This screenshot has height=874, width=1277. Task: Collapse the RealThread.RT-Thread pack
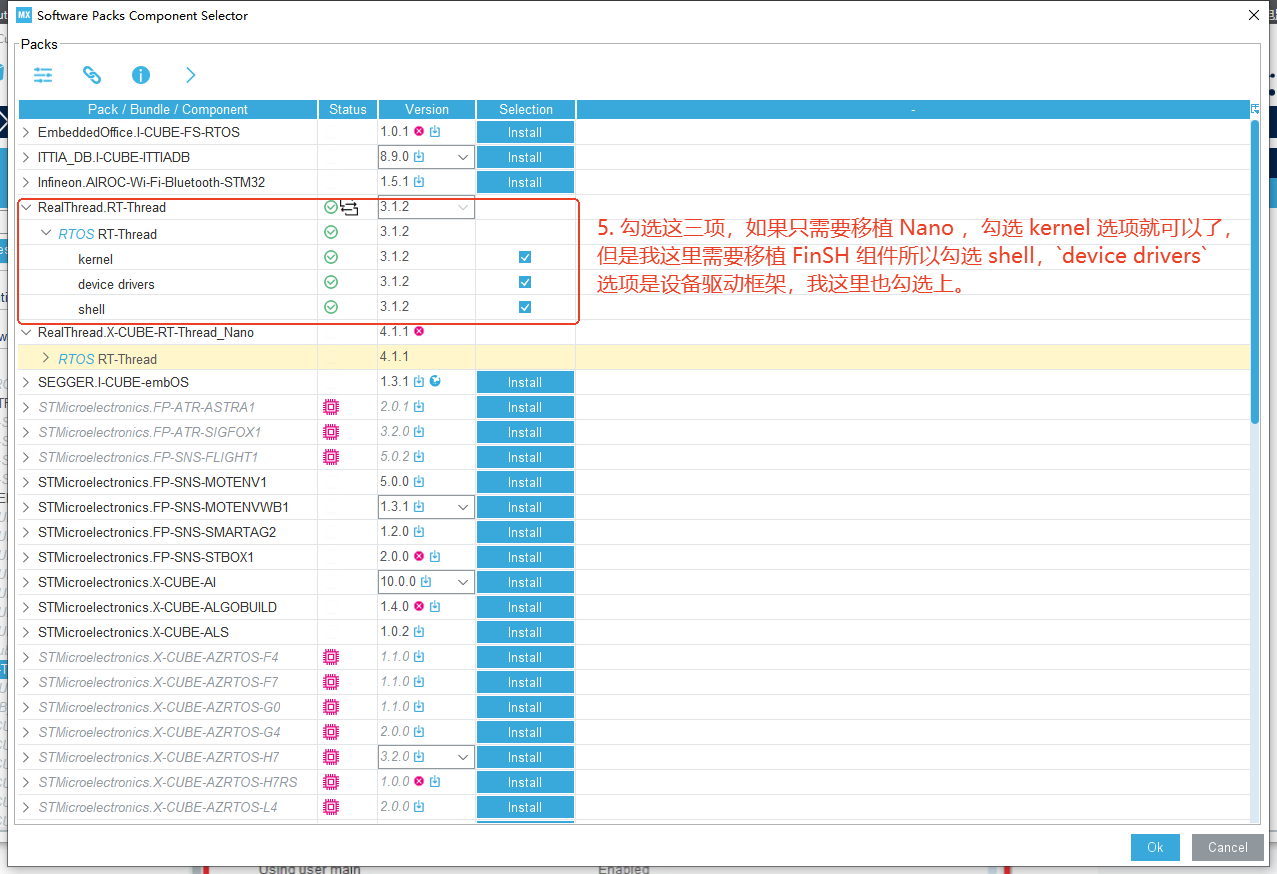coord(26,207)
